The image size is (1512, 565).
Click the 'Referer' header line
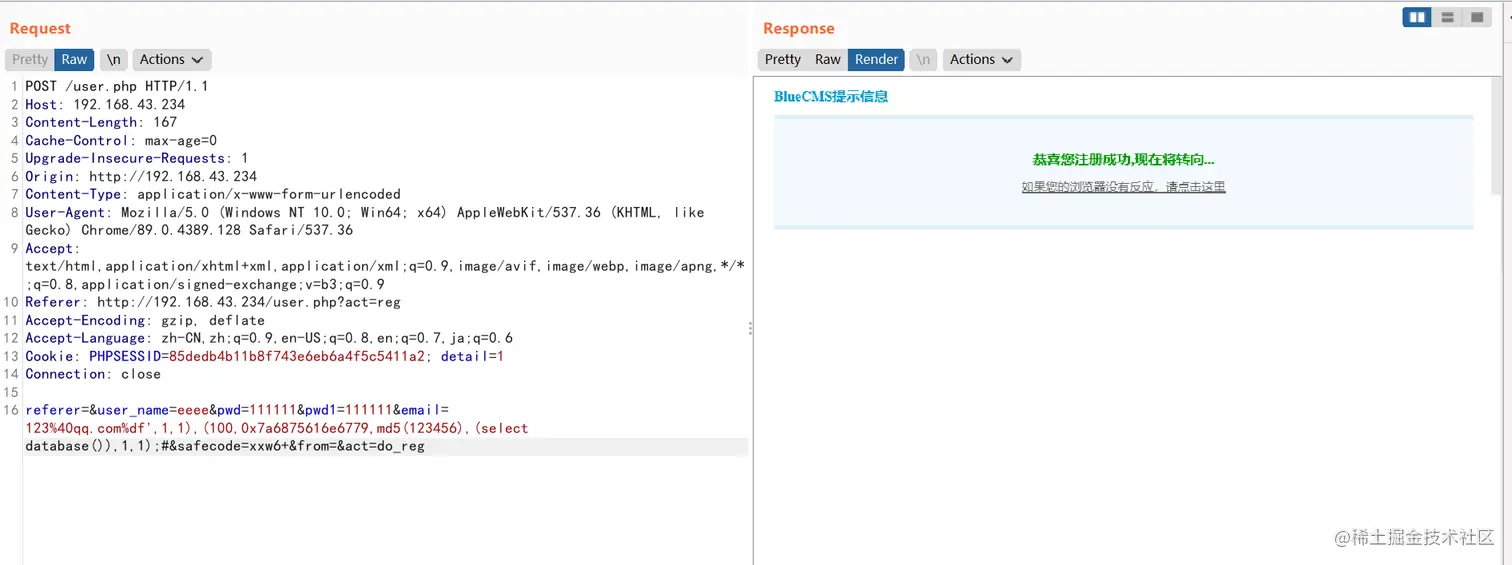(213, 302)
